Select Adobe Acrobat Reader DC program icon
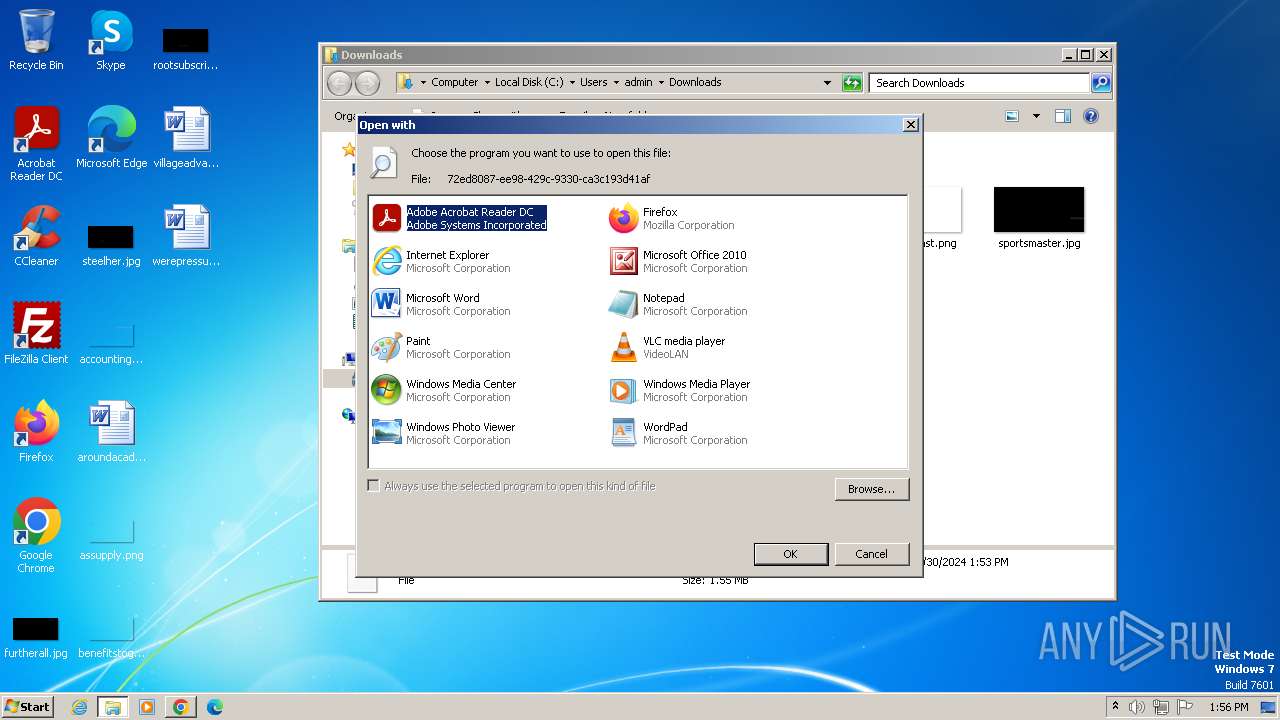Screen dimensions: 1280x720 pyautogui.click(x=386, y=218)
